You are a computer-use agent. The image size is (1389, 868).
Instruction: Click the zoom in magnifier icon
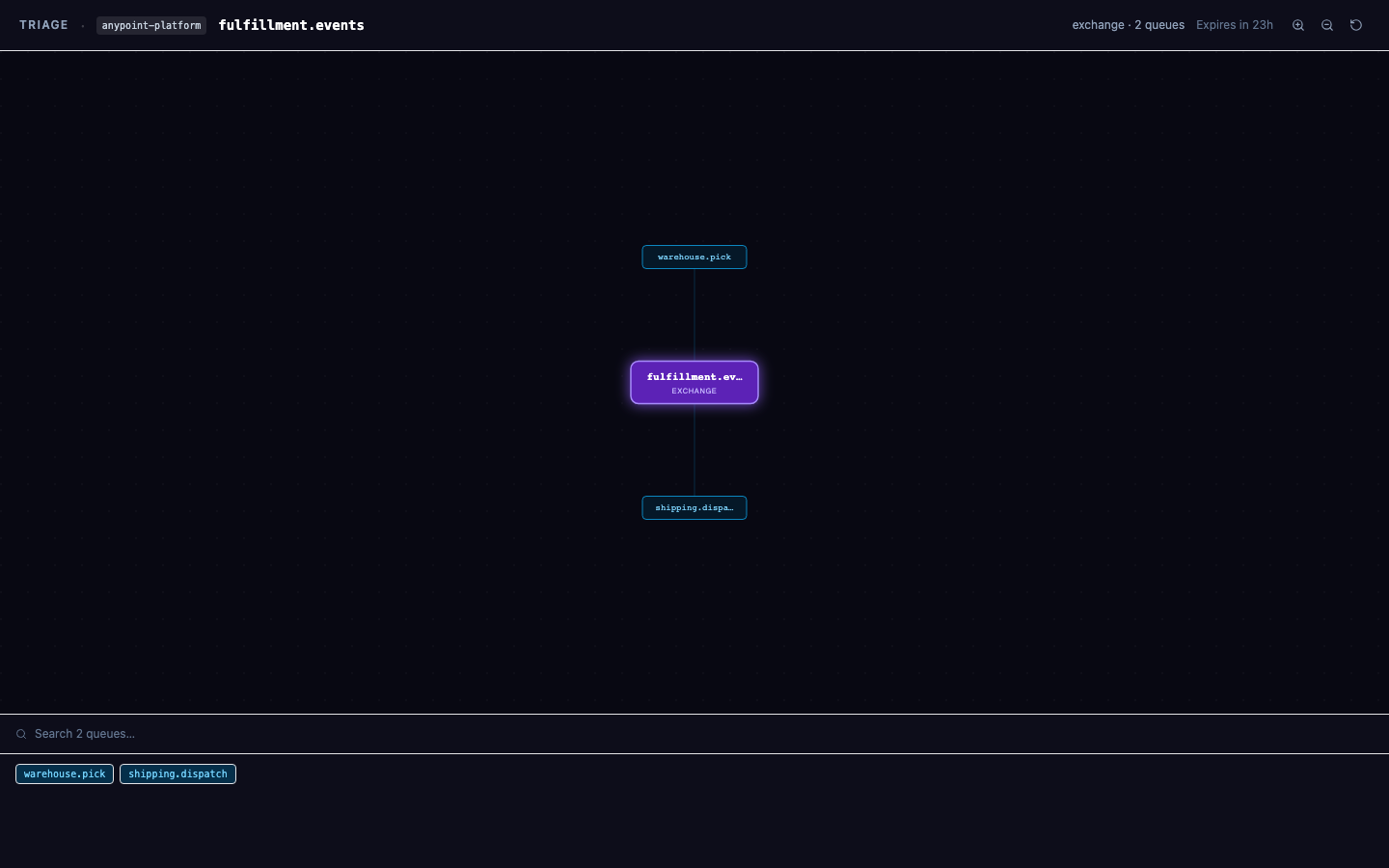pos(1298,25)
